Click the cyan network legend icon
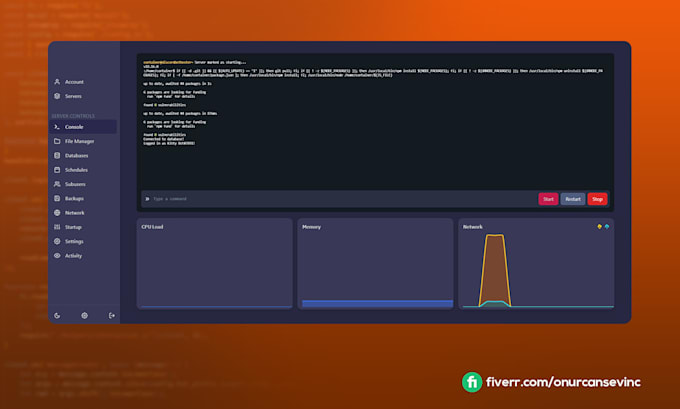The image size is (680, 409). pyautogui.click(x=607, y=226)
